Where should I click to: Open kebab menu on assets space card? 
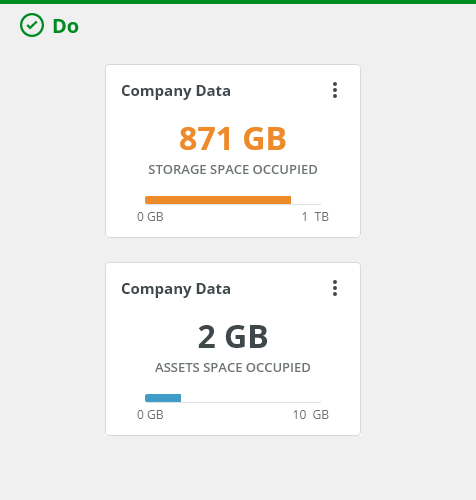click(x=335, y=288)
